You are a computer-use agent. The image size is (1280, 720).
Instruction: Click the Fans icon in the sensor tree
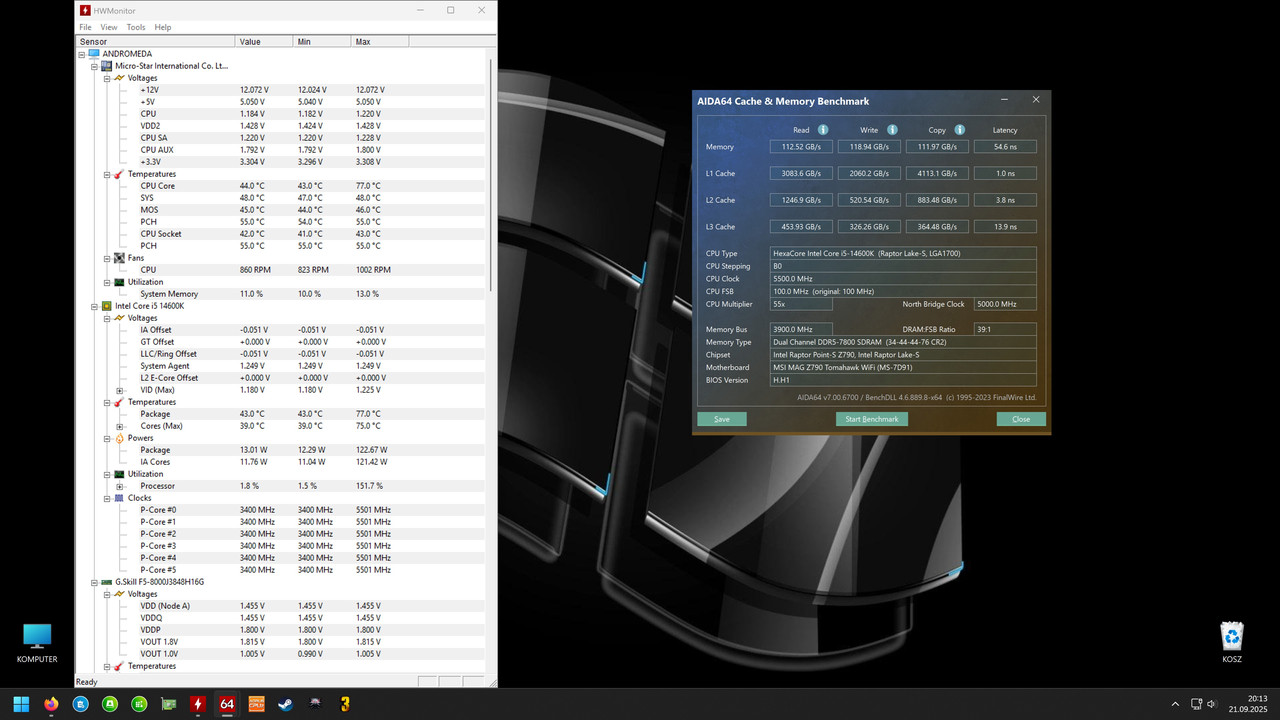click(119, 258)
